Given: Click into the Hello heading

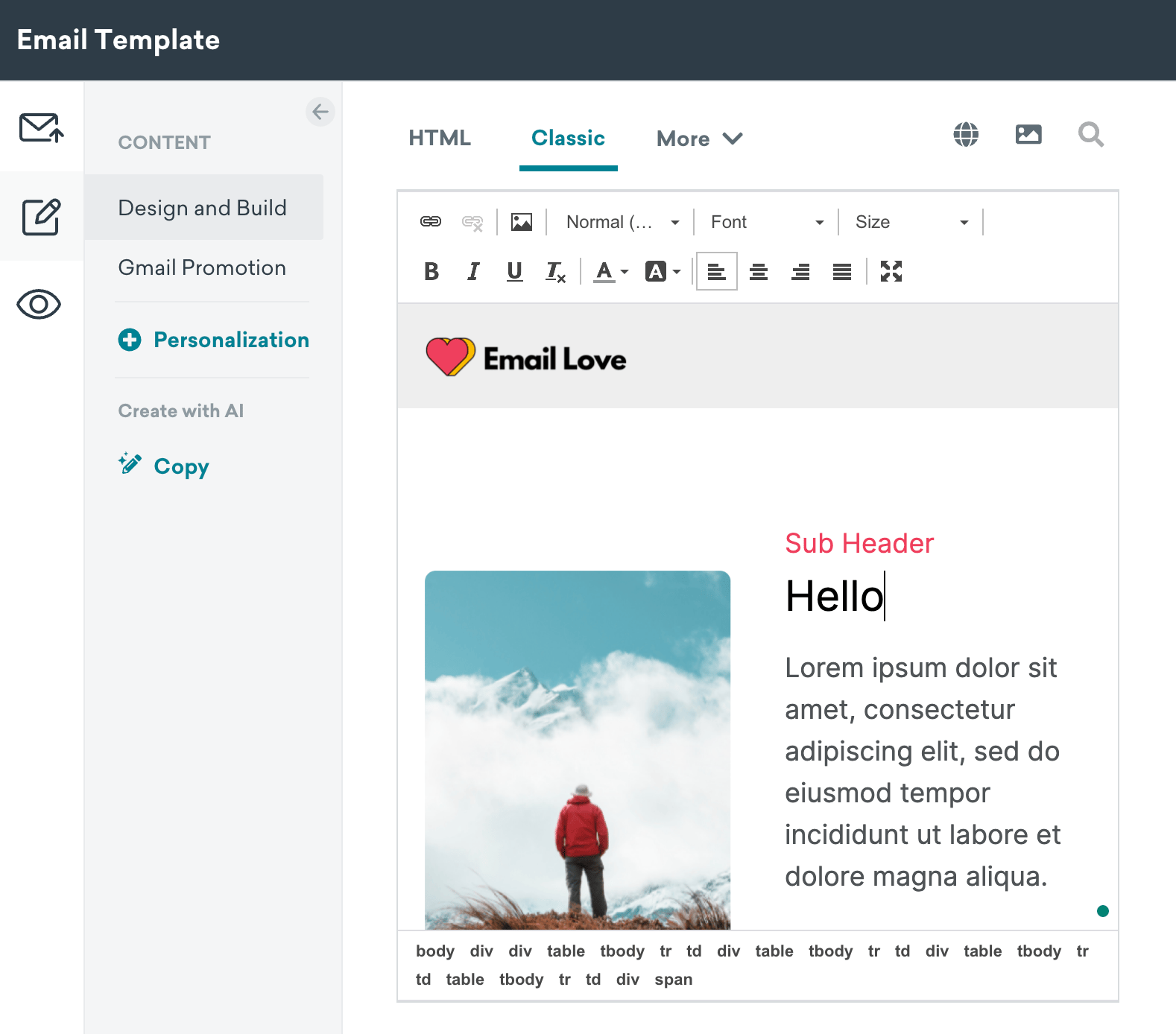Looking at the screenshot, I should pyautogui.click(x=835, y=596).
